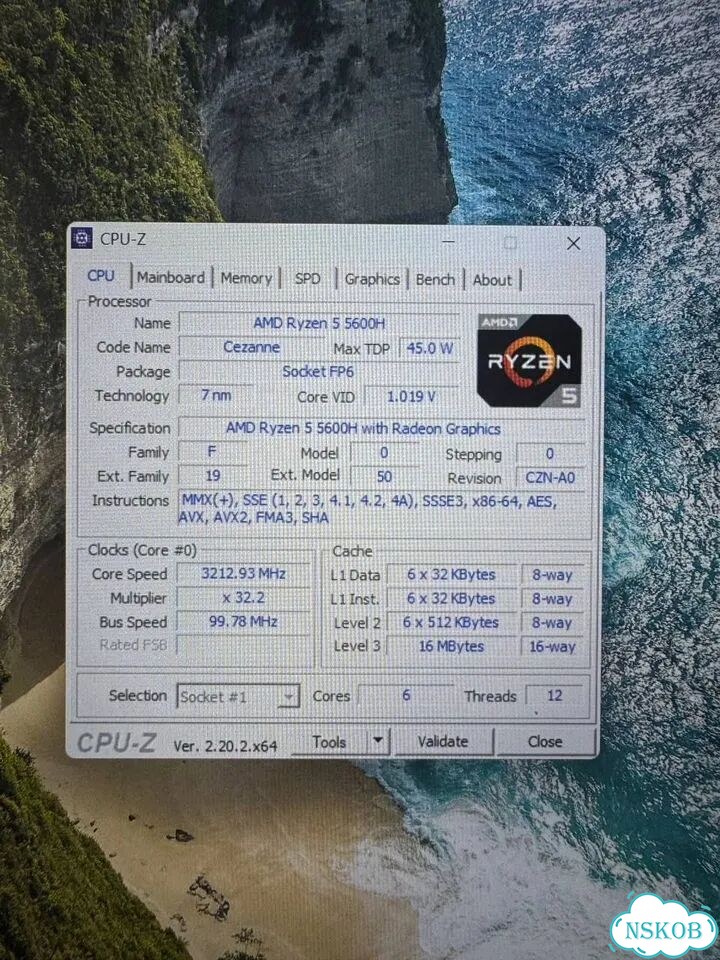
Task: Select the CPU tab
Action: coord(101,276)
